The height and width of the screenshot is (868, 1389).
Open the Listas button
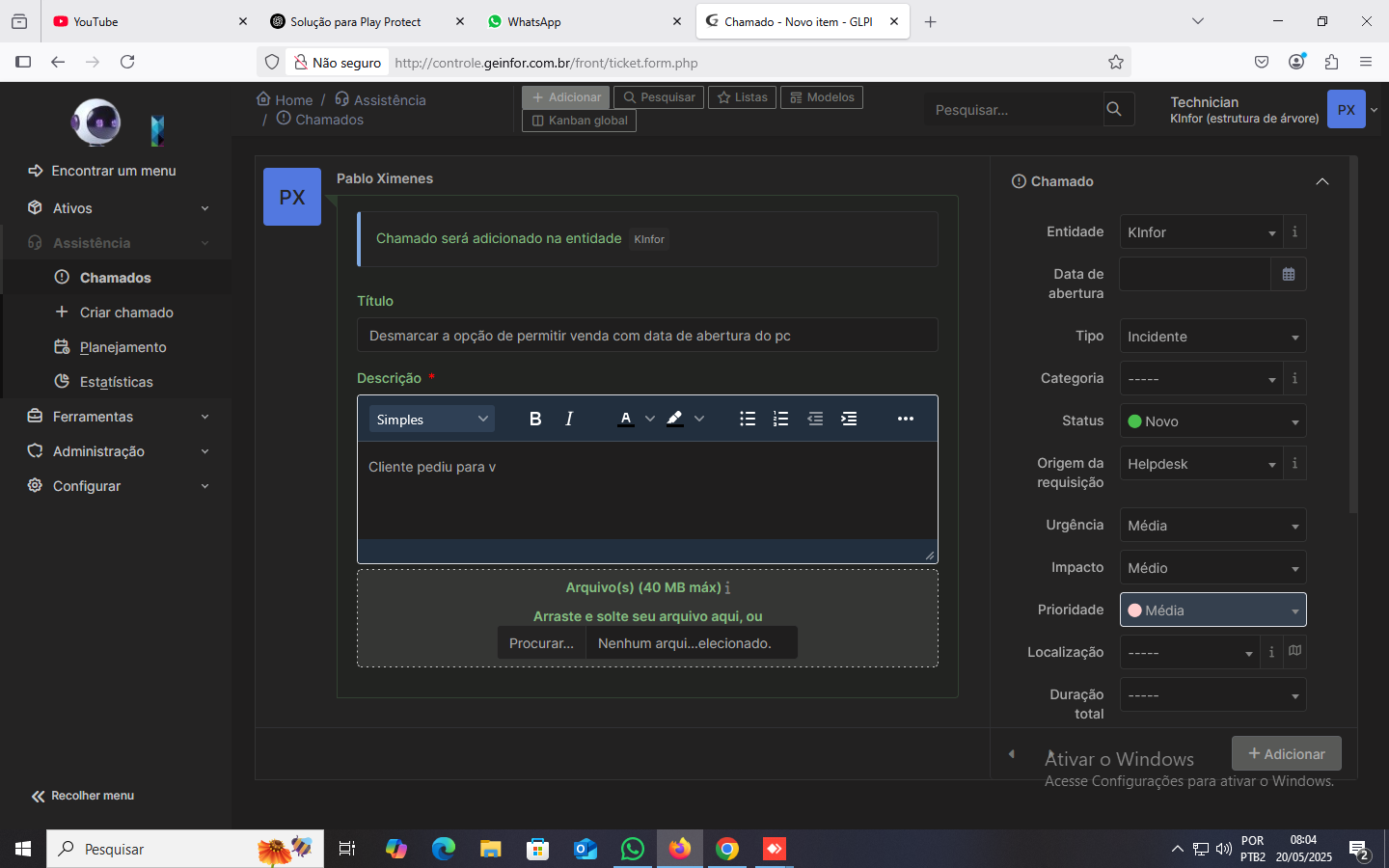click(743, 97)
